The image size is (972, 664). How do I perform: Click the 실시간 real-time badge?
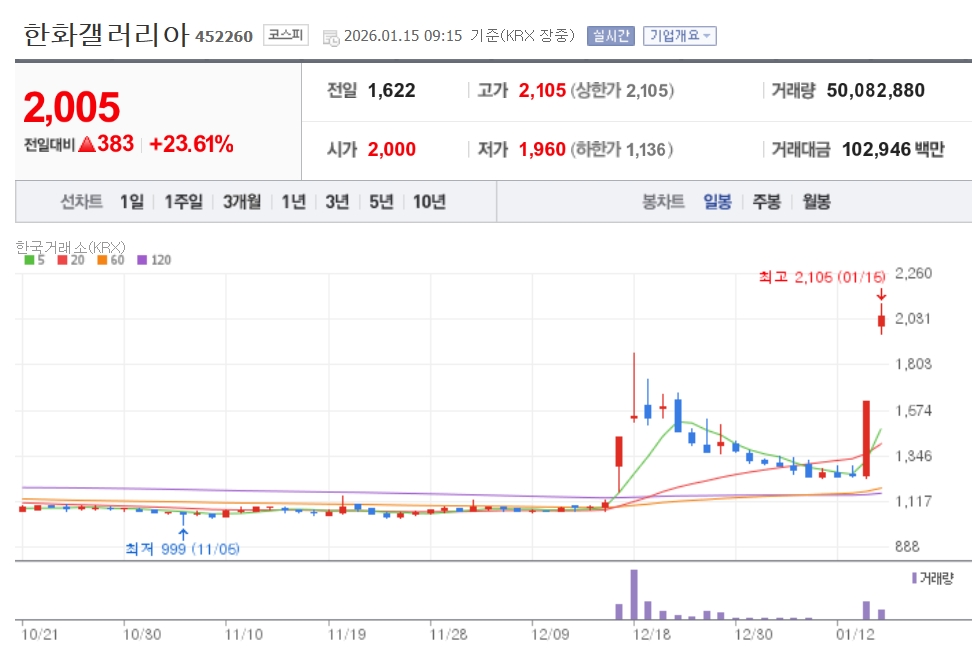coord(611,36)
